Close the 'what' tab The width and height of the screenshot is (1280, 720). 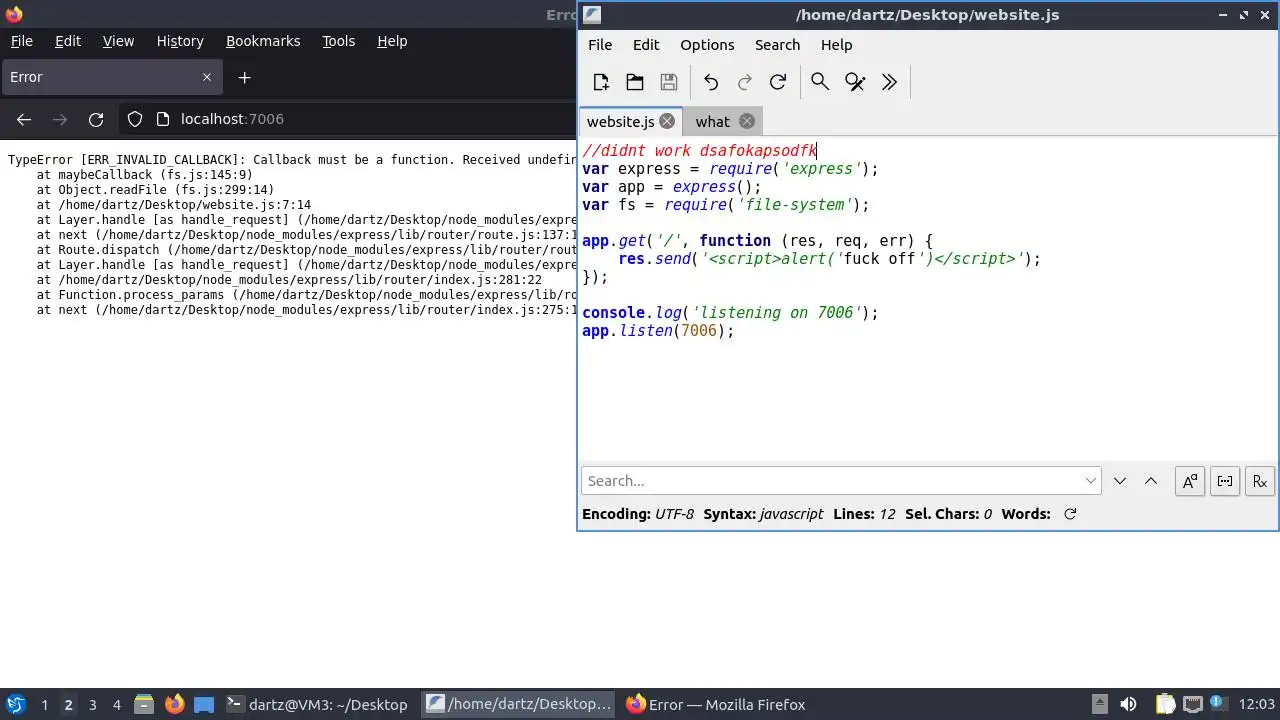747,121
